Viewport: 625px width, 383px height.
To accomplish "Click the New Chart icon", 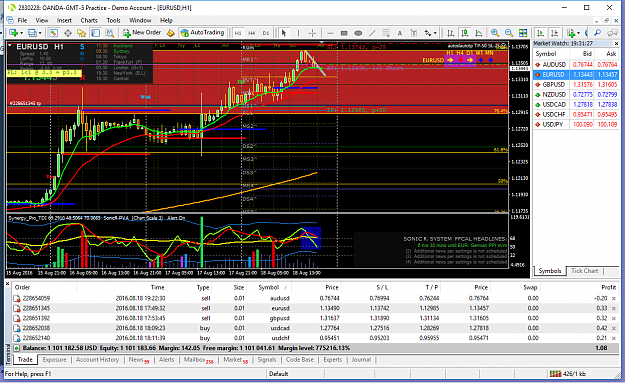I will [13, 33].
